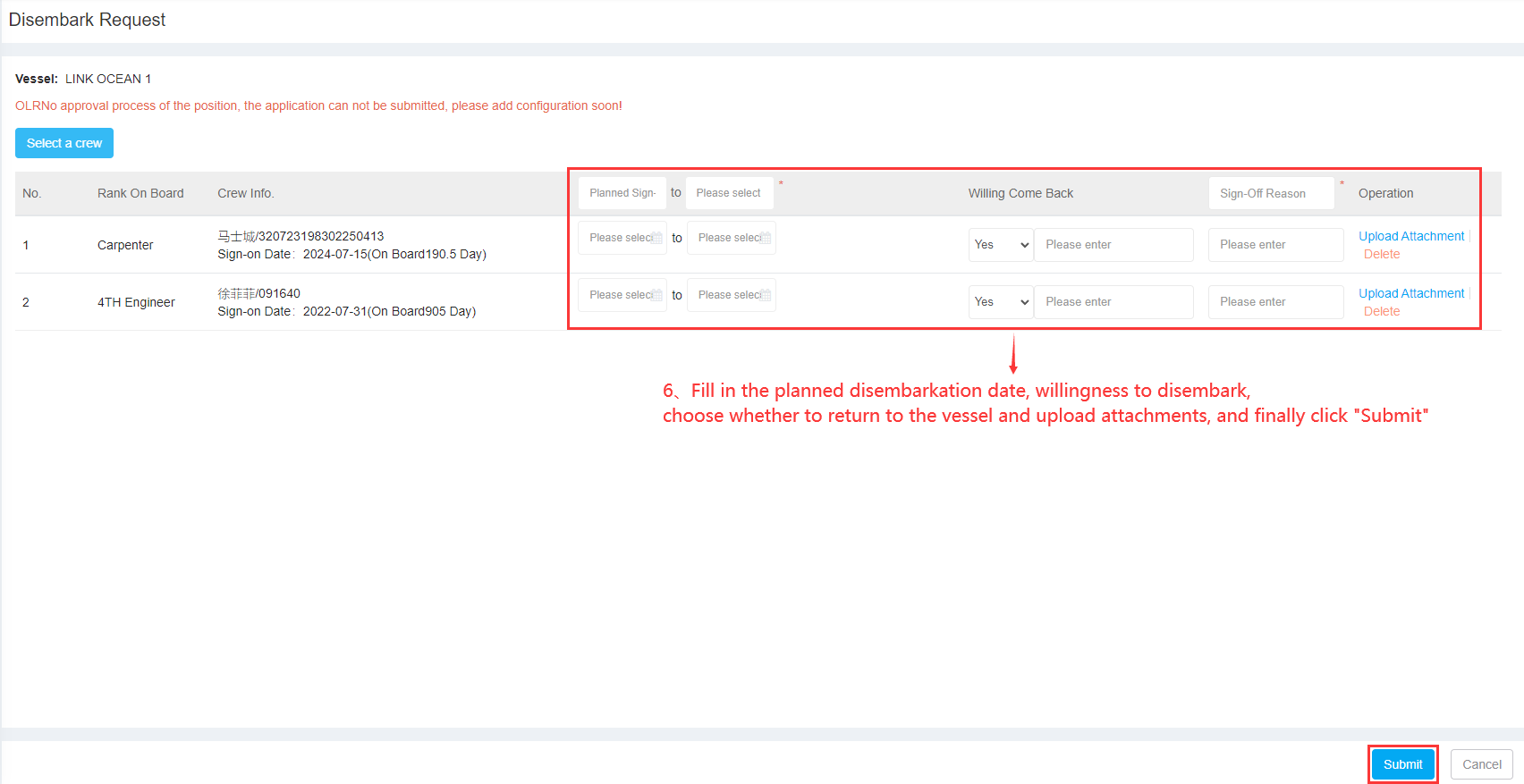Click the Disembark Request page title
Viewport: 1524px width, 784px height.
click(87, 20)
